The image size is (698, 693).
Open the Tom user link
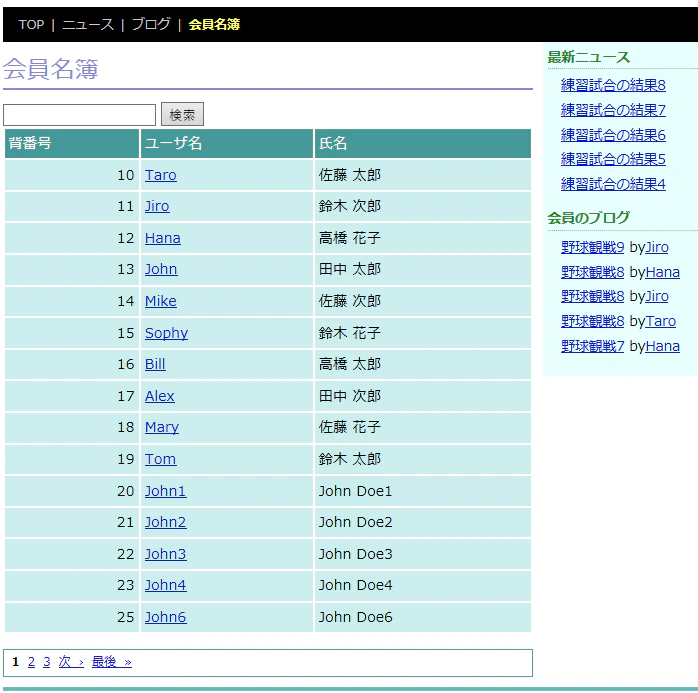tap(161, 459)
